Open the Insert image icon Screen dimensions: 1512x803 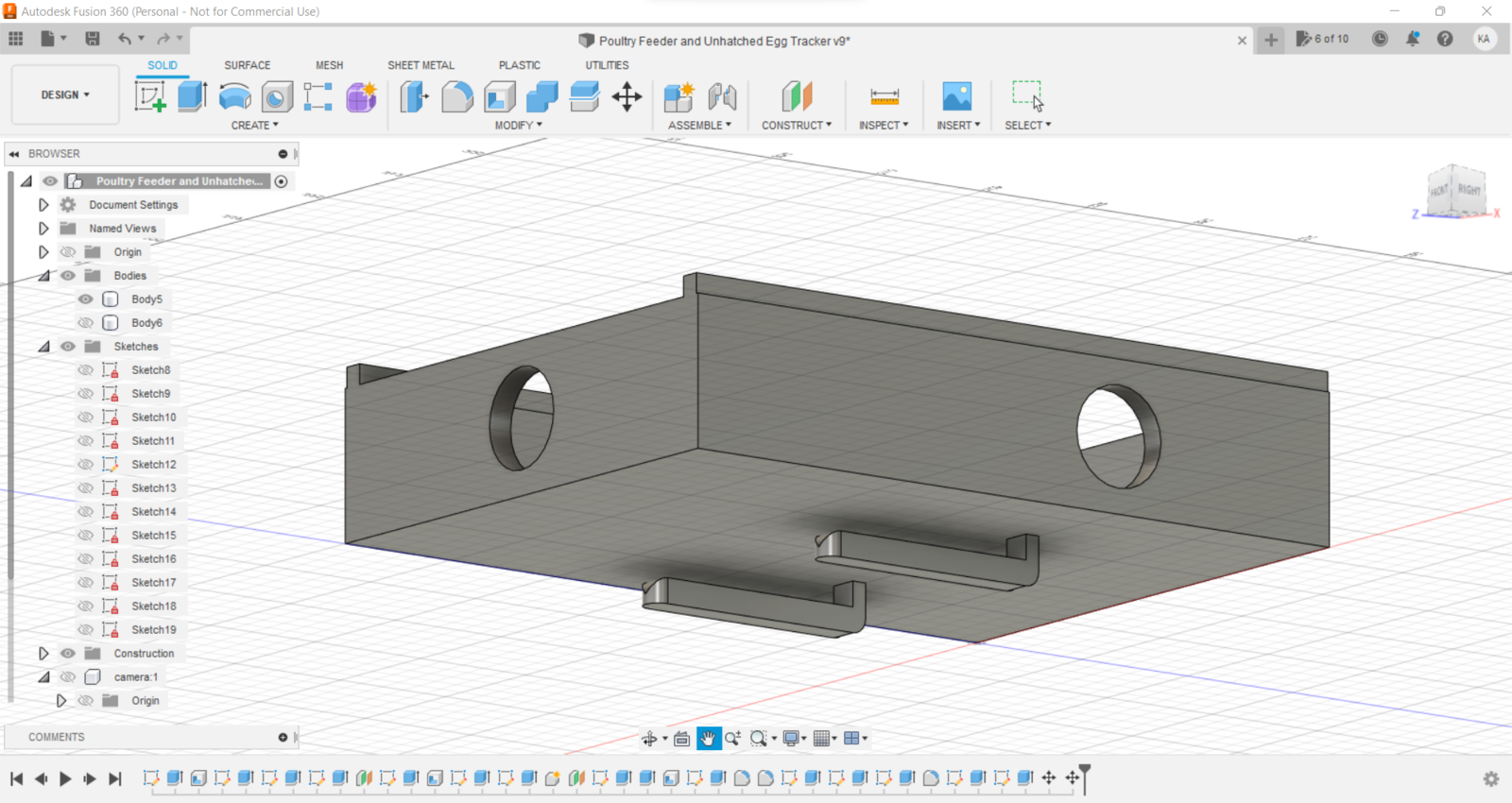point(956,96)
